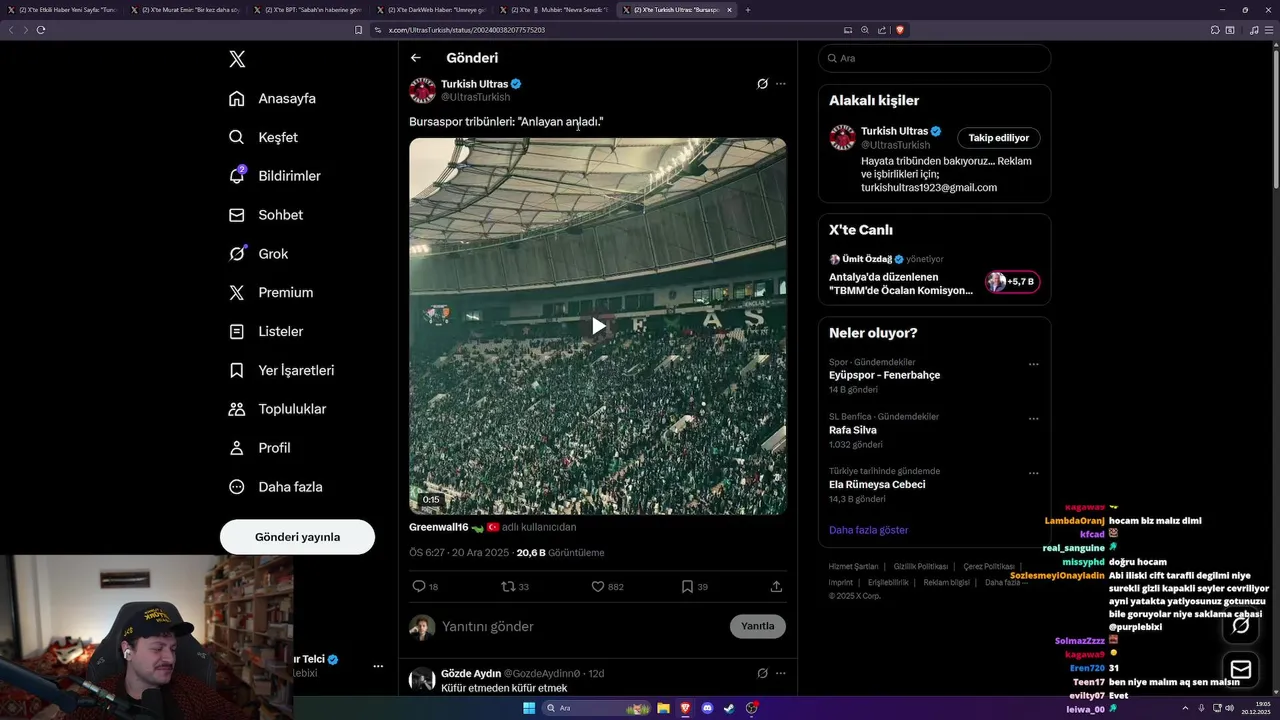Screen dimensions: 1280x720
Task: Click the address bar URL
Action: click(467, 30)
